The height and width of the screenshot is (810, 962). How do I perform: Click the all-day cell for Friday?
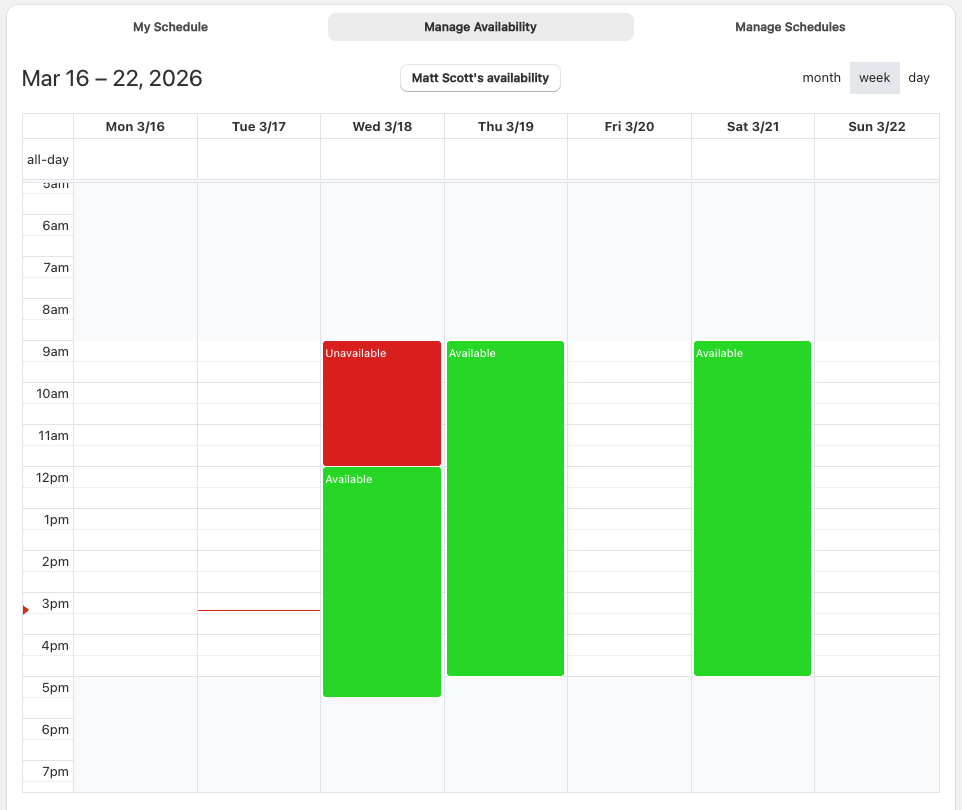click(x=629, y=159)
